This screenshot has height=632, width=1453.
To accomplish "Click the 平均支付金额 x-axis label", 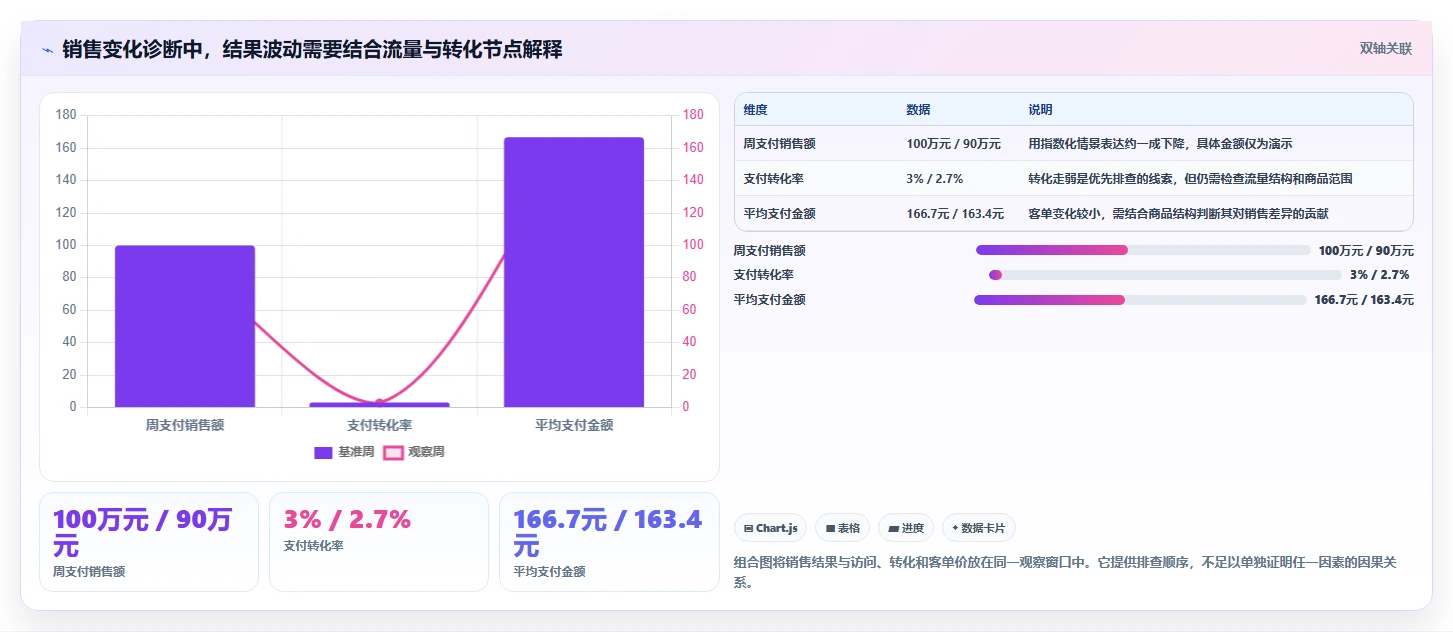I will (x=574, y=425).
